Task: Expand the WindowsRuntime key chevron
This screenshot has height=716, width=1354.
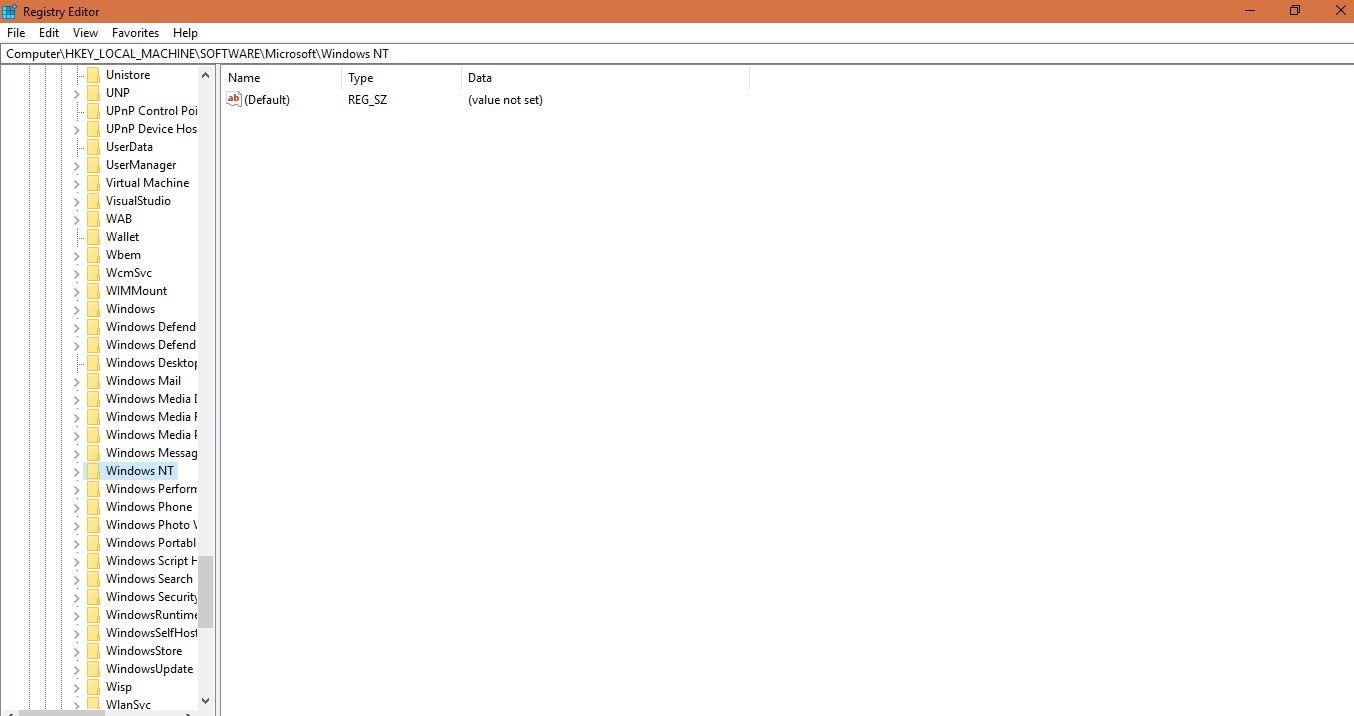Action: (76, 615)
